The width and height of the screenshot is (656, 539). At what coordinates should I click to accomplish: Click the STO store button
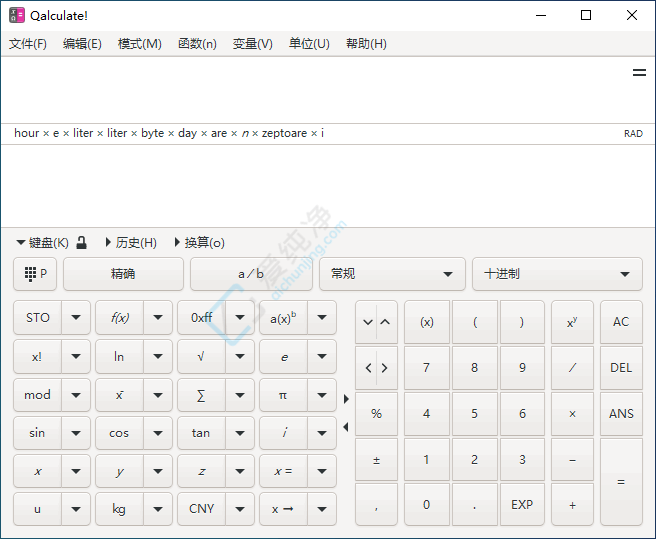click(38, 318)
